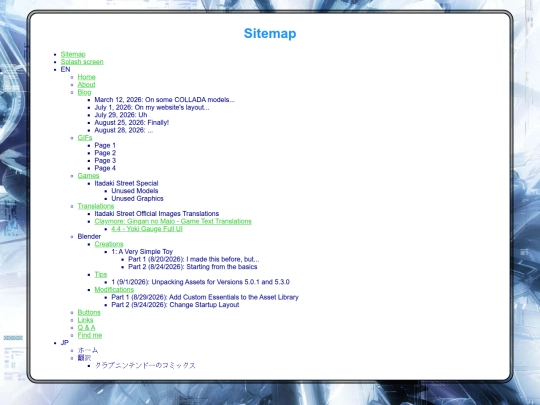Open the Translations link
Image resolution: width=540 pixels, height=405 pixels.
[96, 206]
